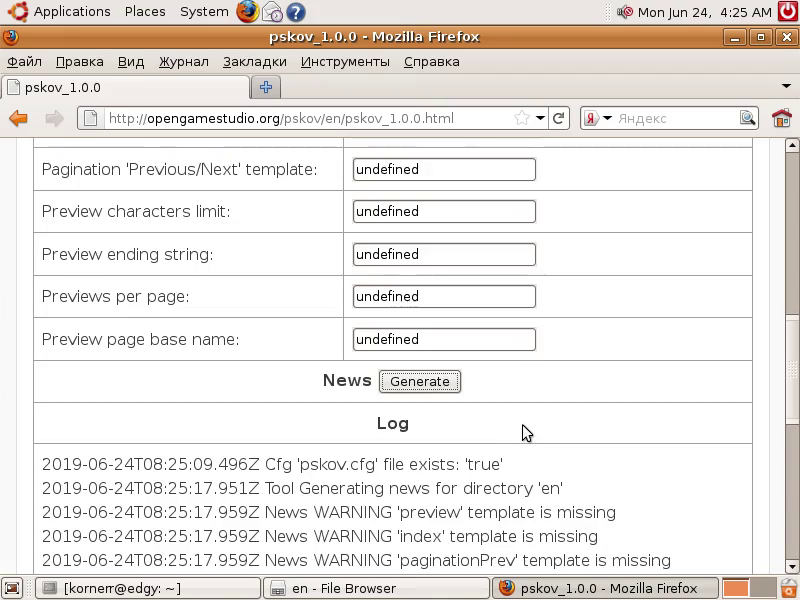Screen dimensions: 800x600
Task: Expand the list all tabs dropdown
Action: click(786, 87)
